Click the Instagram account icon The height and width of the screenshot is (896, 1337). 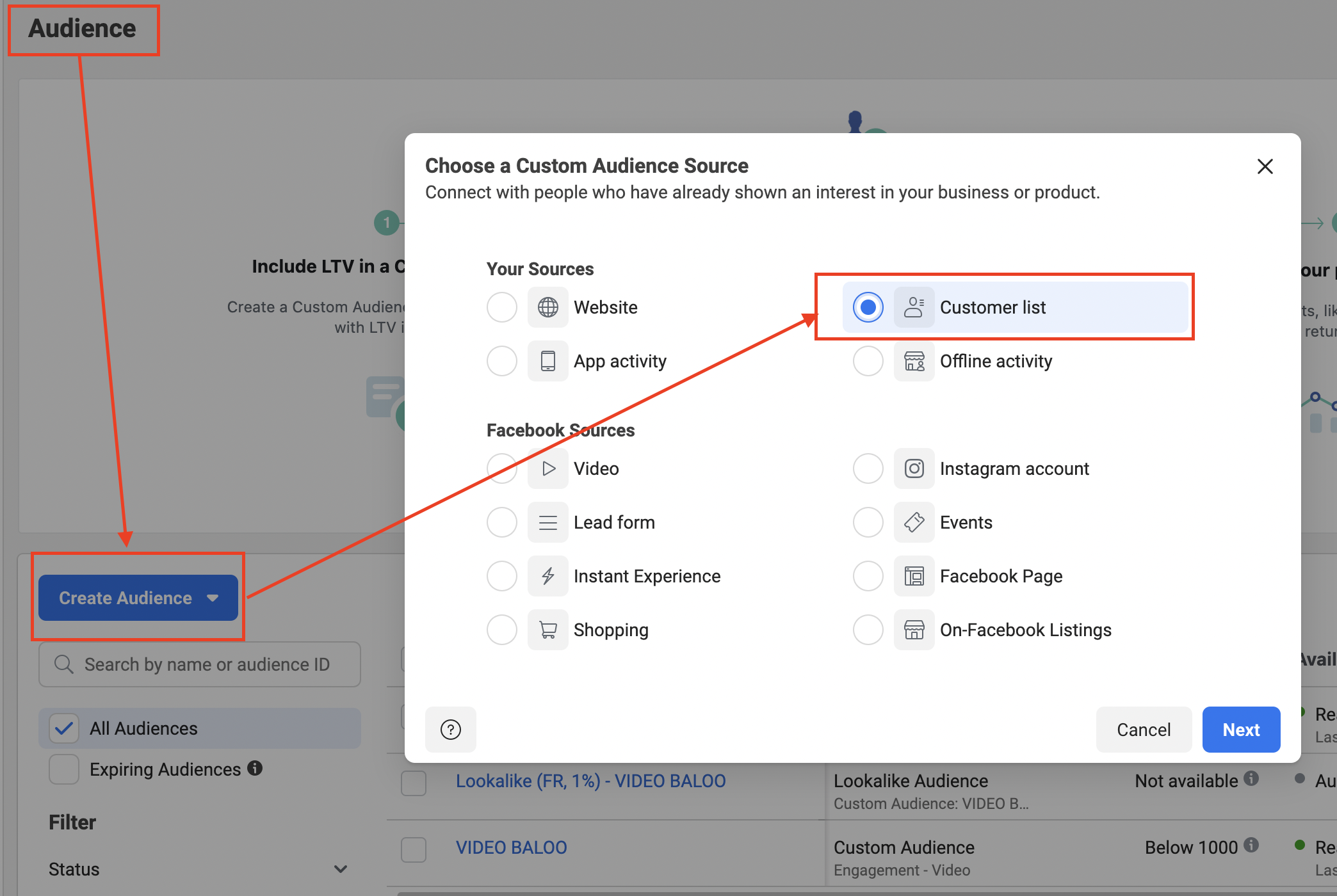914,468
